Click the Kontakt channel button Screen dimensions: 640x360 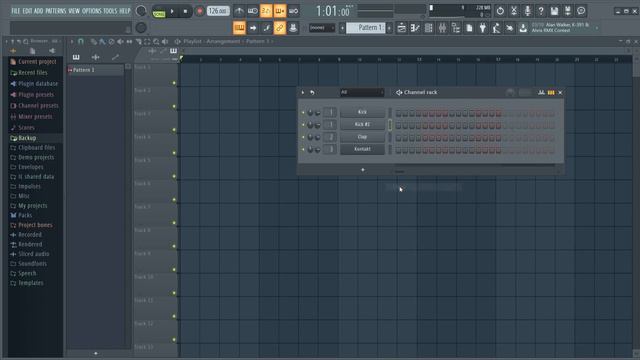tap(362, 149)
